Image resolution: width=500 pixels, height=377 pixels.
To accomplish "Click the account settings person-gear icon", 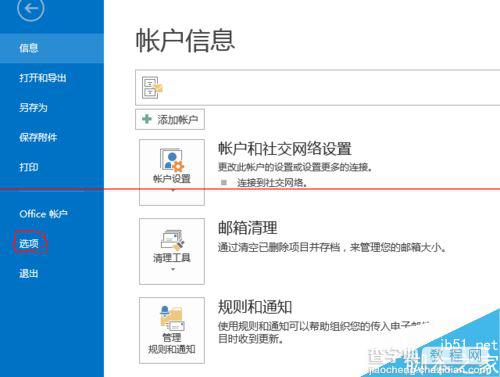I will (x=172, y=160).
